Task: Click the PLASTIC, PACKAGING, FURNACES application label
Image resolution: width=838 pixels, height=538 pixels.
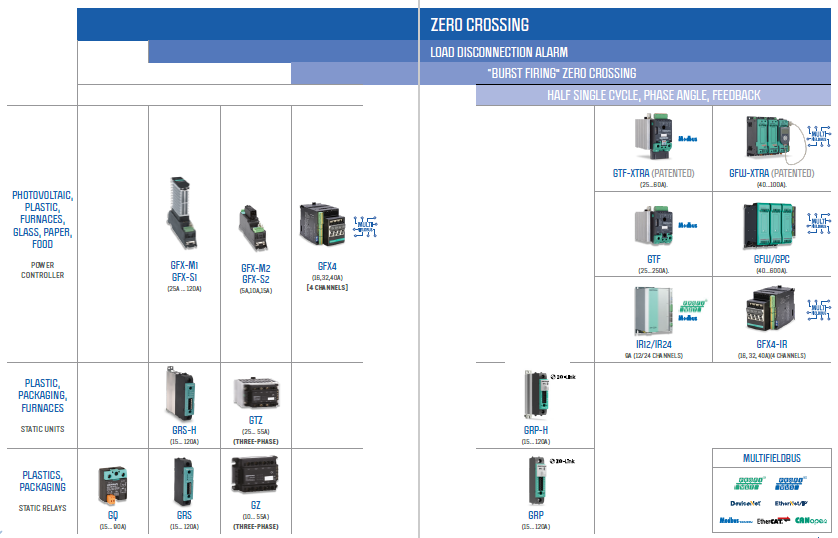Action: [x=42, y=395]
